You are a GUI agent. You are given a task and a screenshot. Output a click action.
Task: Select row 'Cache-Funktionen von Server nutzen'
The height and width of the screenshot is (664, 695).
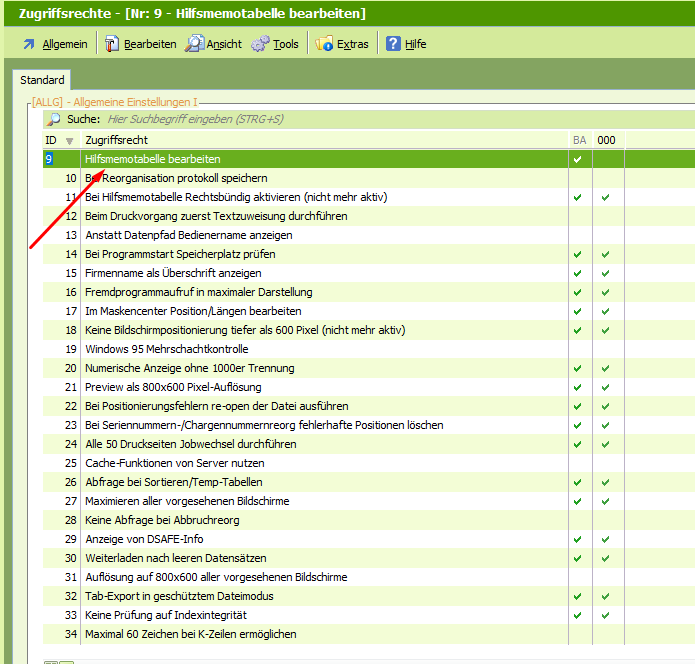click(x=369, y=463)
